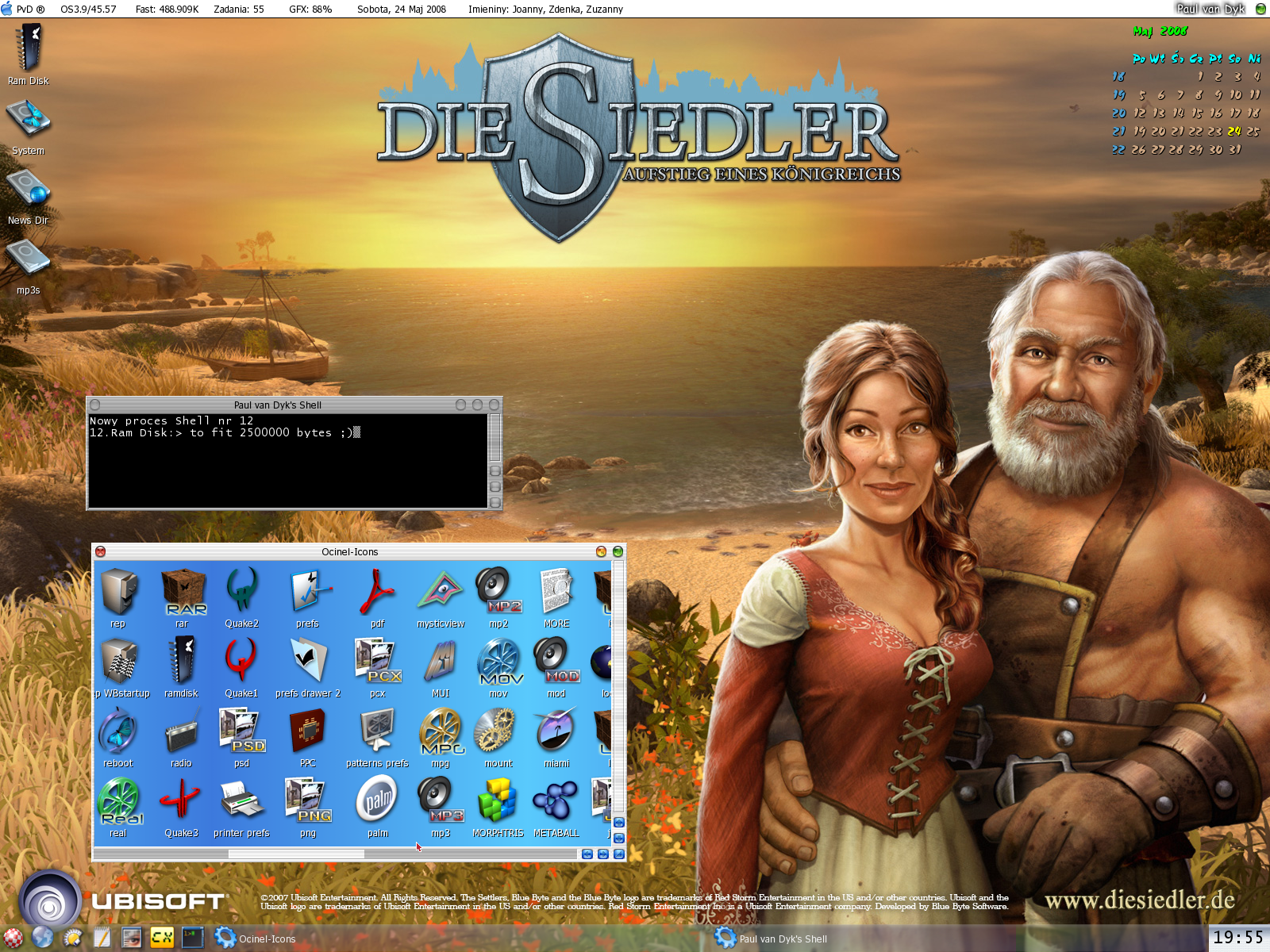Open the Ram Disk desktop icon
The height and width of the screenshot is (952, 1270).
(29, 54)
